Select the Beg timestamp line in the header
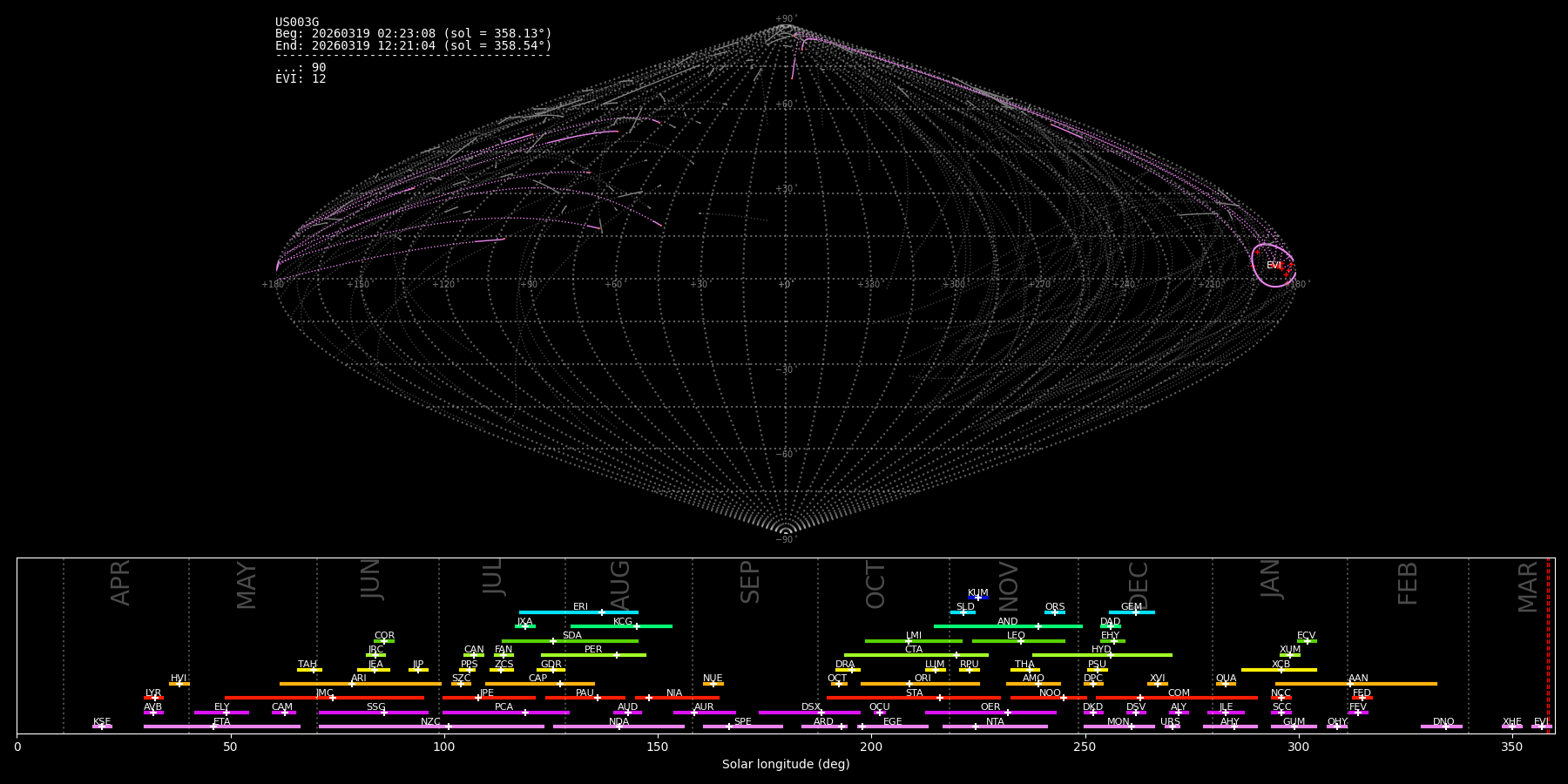 414,34
